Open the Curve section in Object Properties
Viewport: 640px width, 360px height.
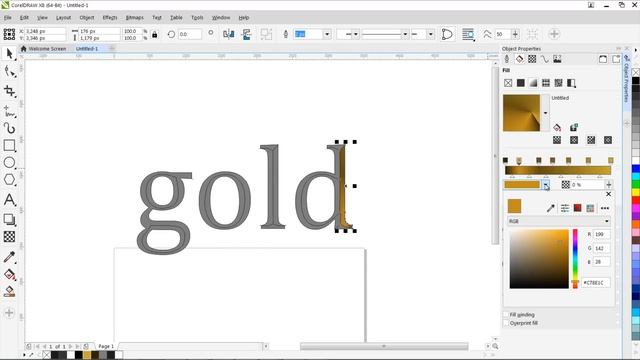[x=544, y=59]
